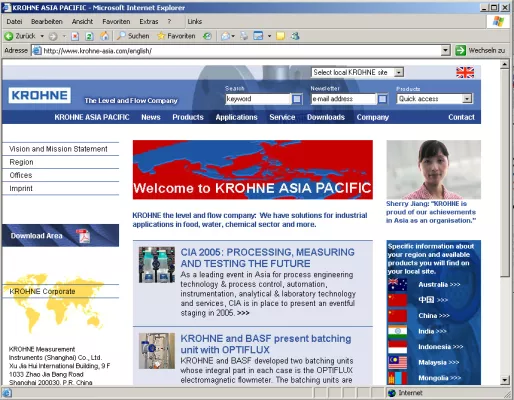
Task: Open the Favoriten star toolbar button
Action: pos(176,36)
